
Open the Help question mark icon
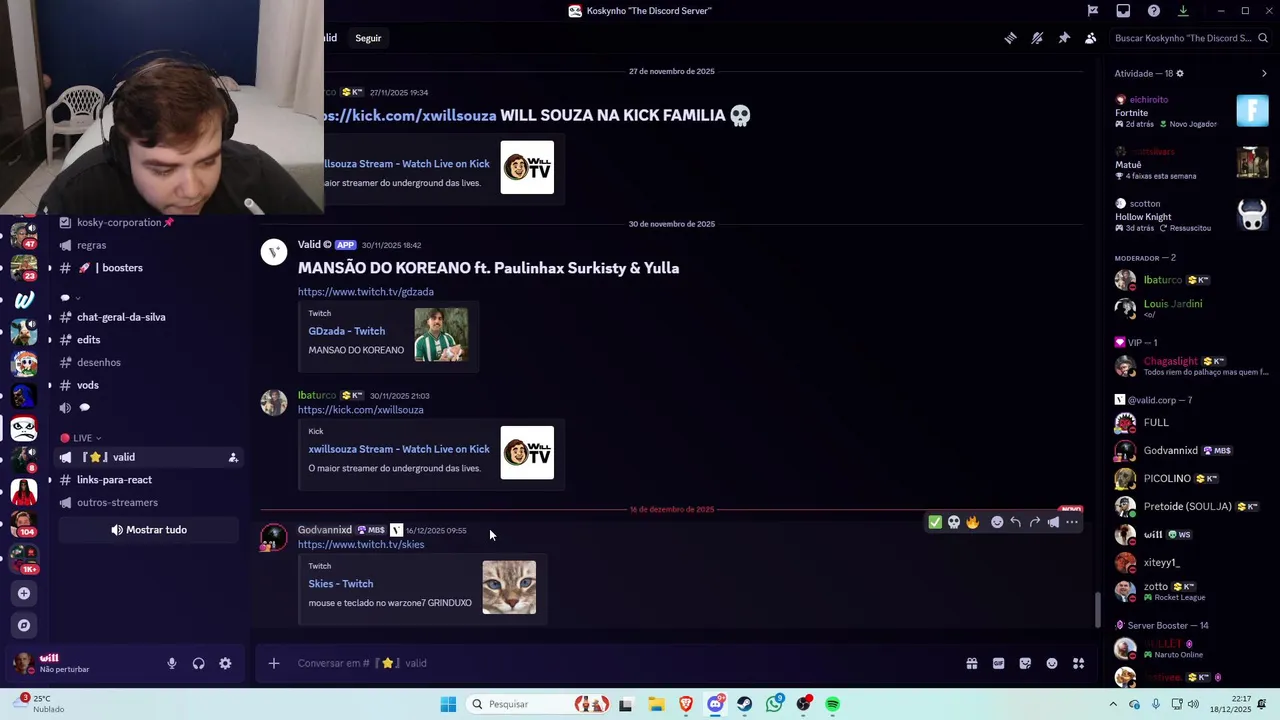tap(1154, 11)
